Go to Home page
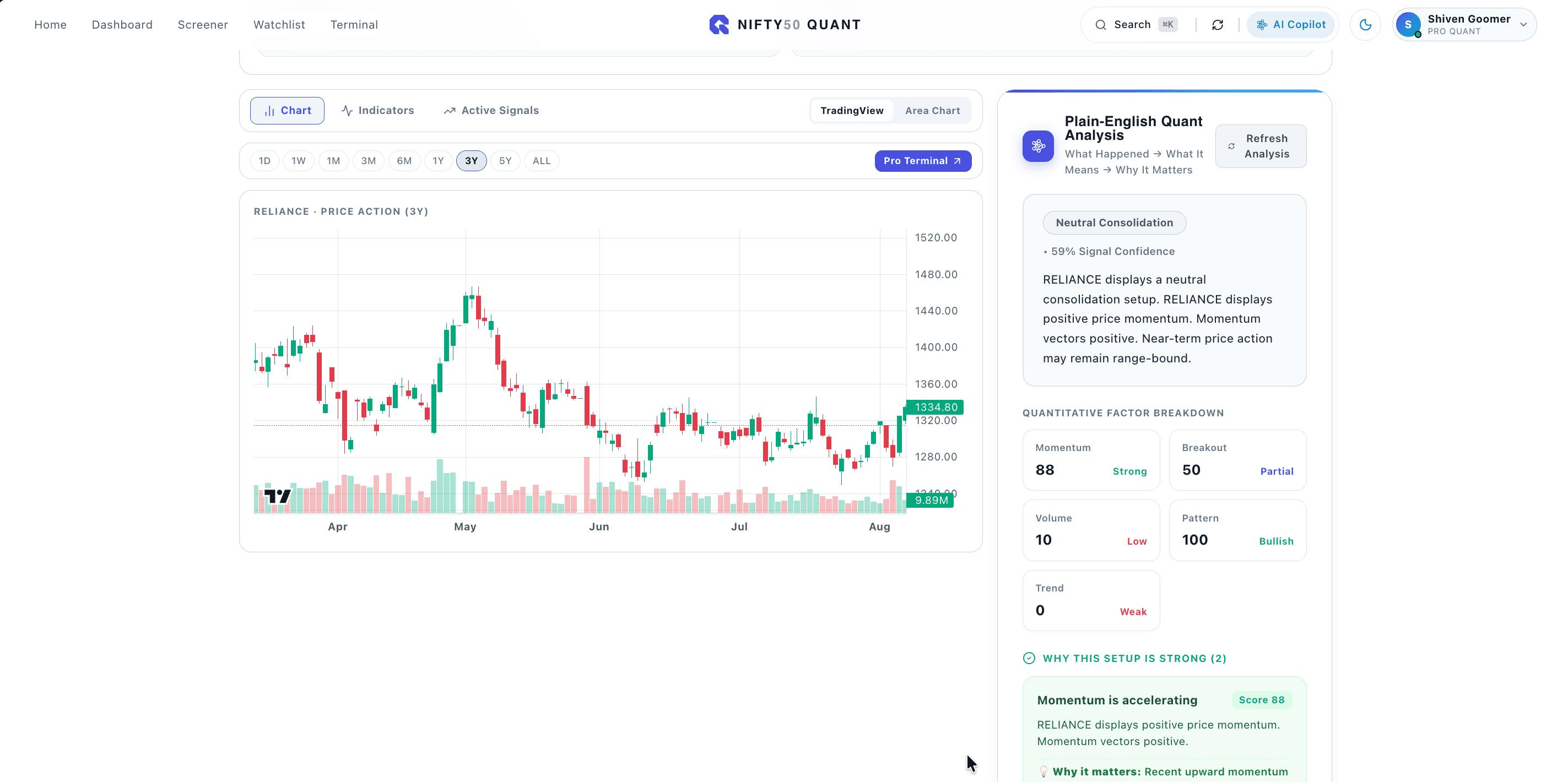 point(51,24)
